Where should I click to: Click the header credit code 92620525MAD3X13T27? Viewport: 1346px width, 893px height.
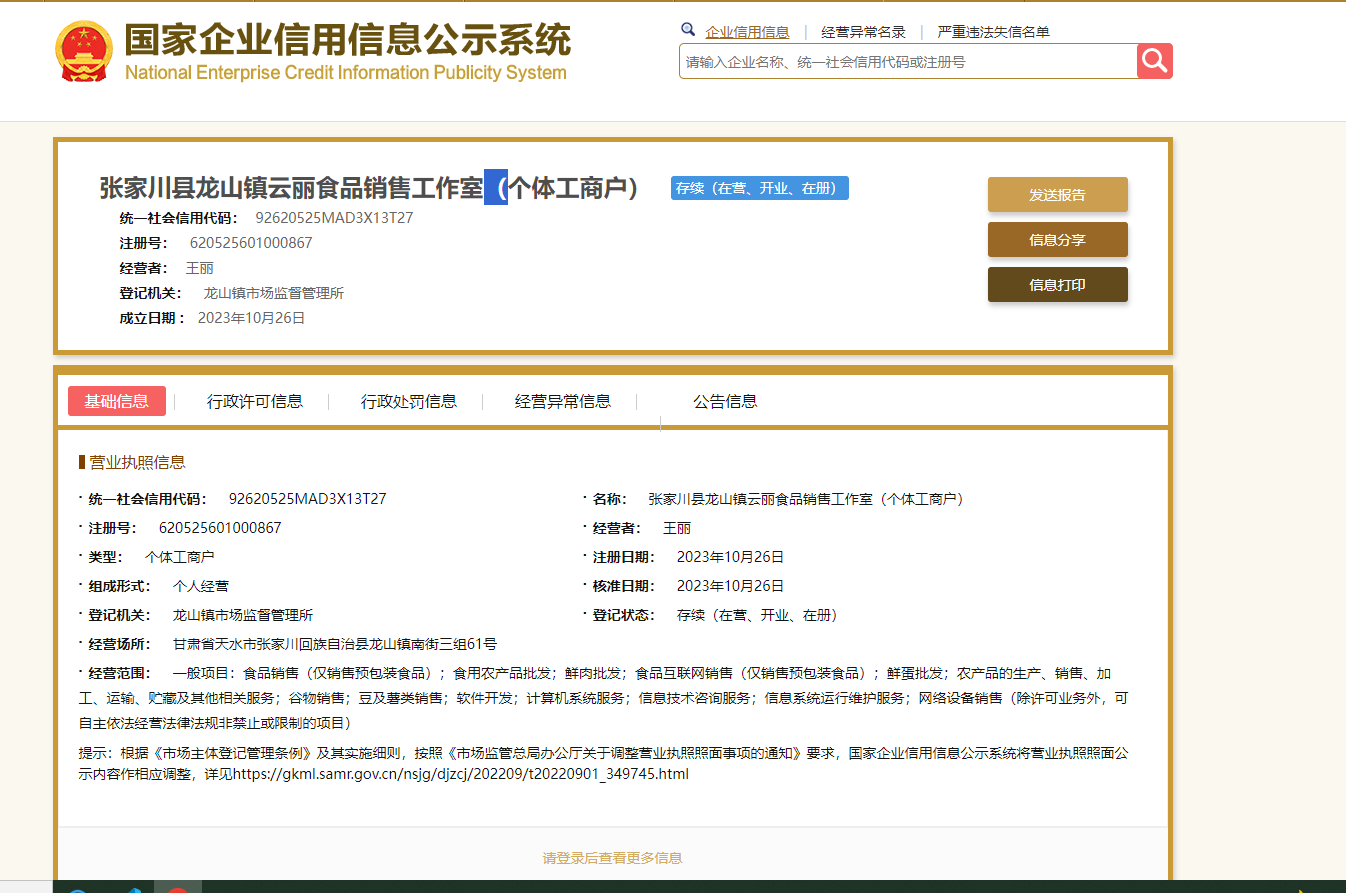[x=334, y=217]
